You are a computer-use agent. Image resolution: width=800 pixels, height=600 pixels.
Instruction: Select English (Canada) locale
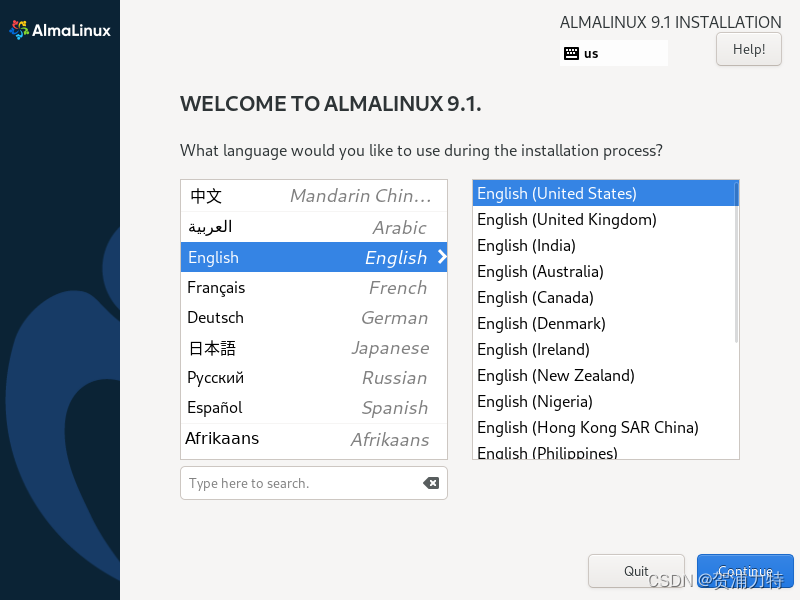(x=606, y=297)
